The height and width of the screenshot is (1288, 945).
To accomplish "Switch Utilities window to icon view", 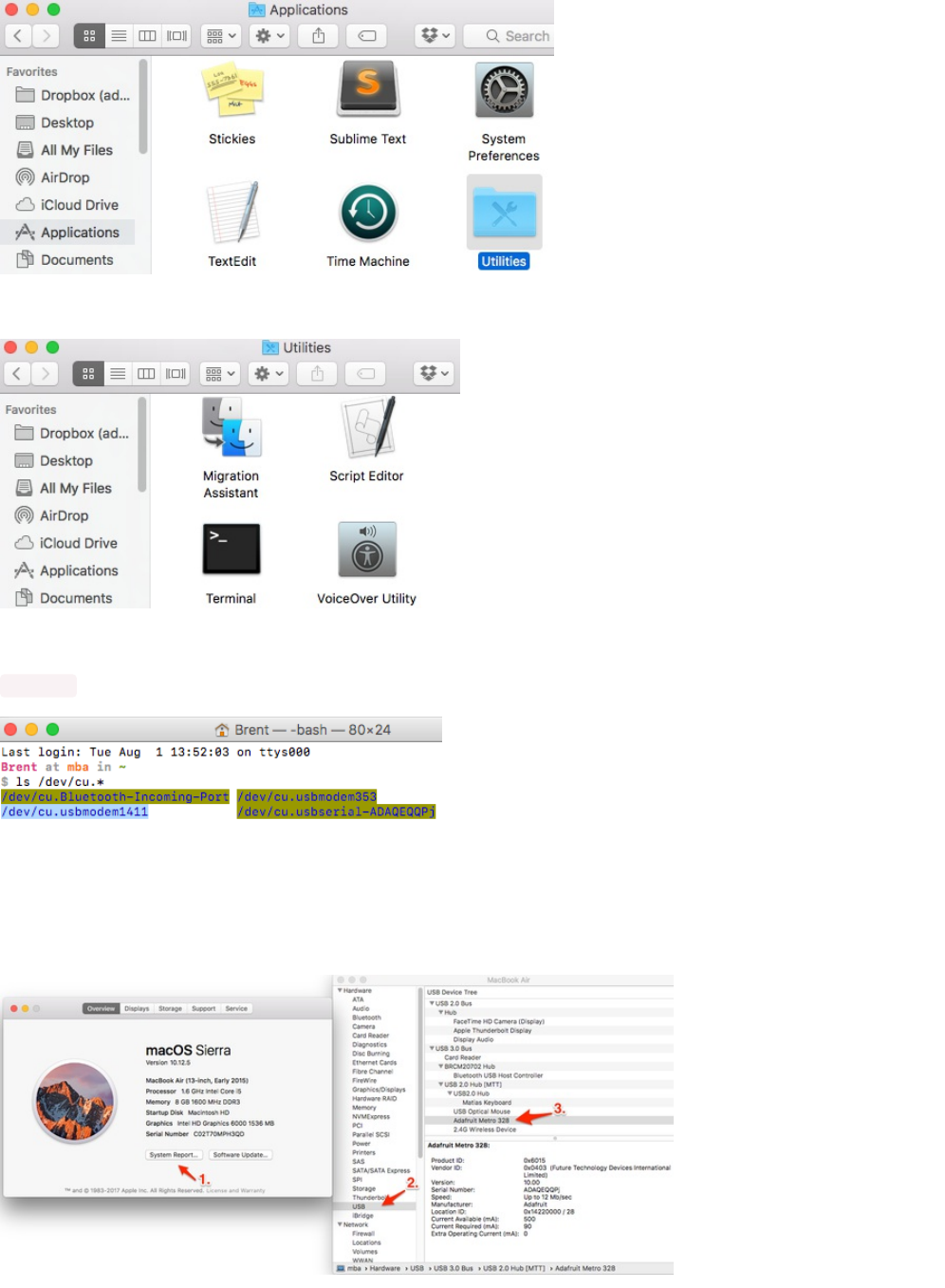I will [x=88, y=374].
